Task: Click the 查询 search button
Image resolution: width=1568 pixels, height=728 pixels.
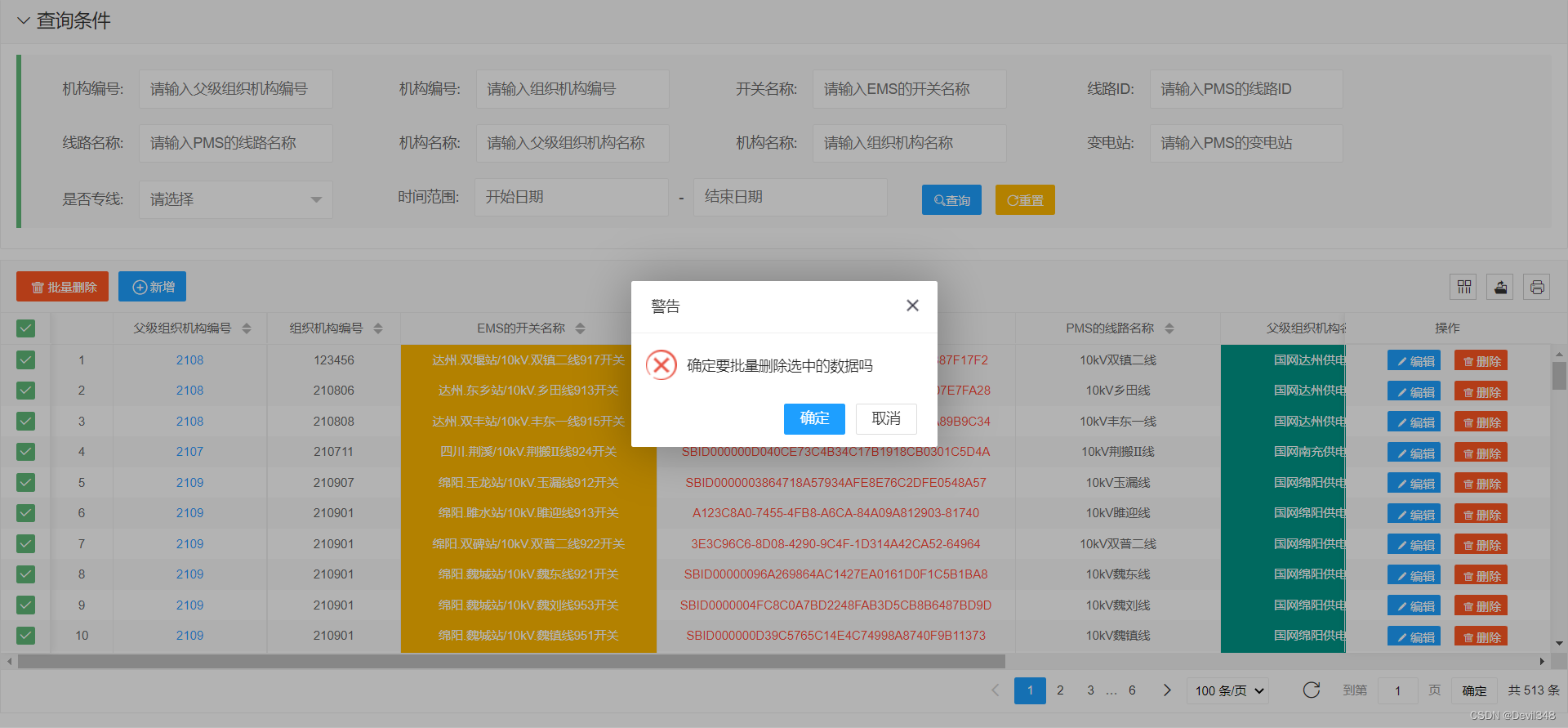Action: coord(951,200)
